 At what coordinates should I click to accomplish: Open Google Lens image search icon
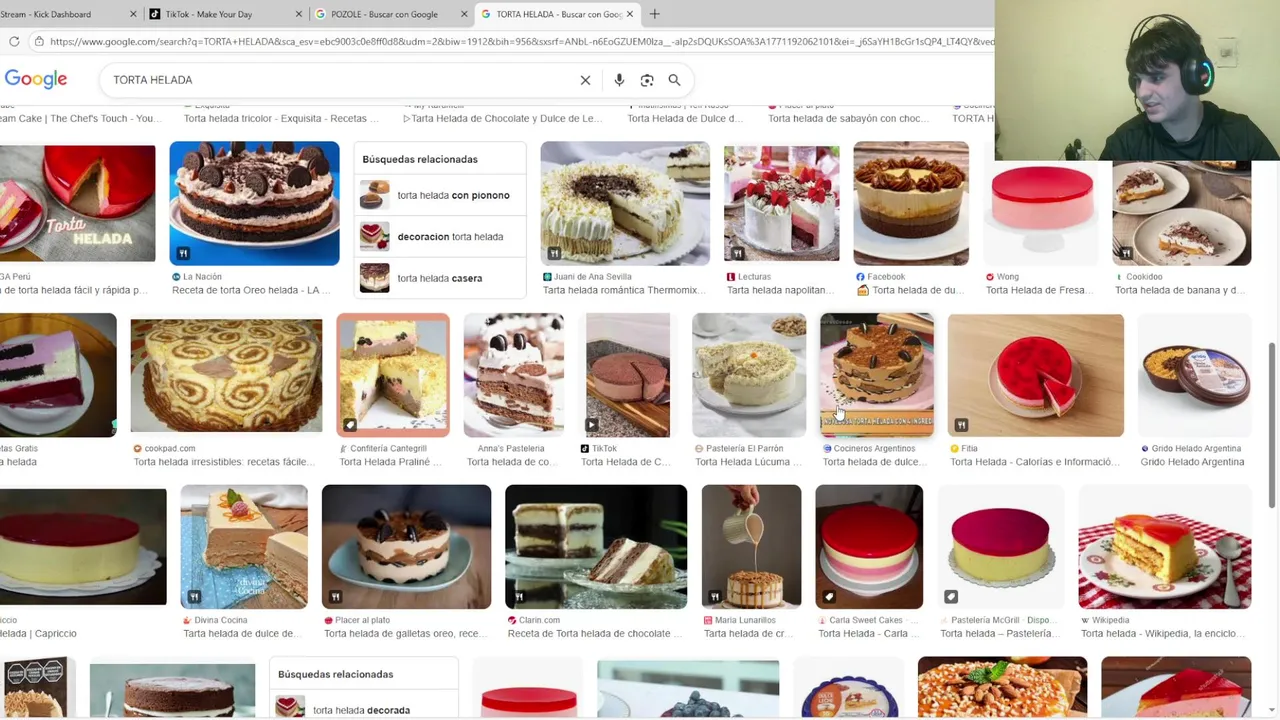click(647, 80)
